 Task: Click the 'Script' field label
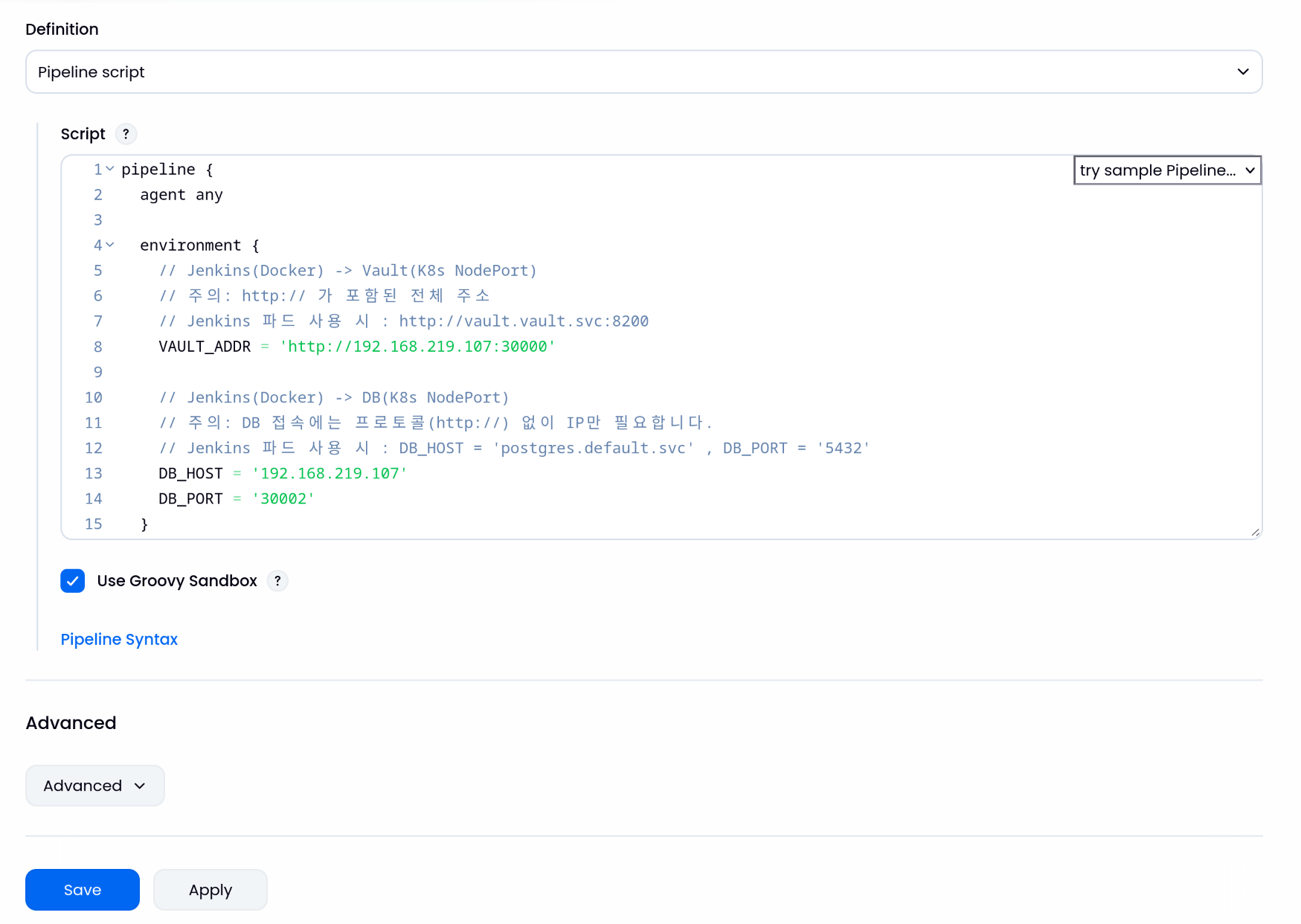83,134
